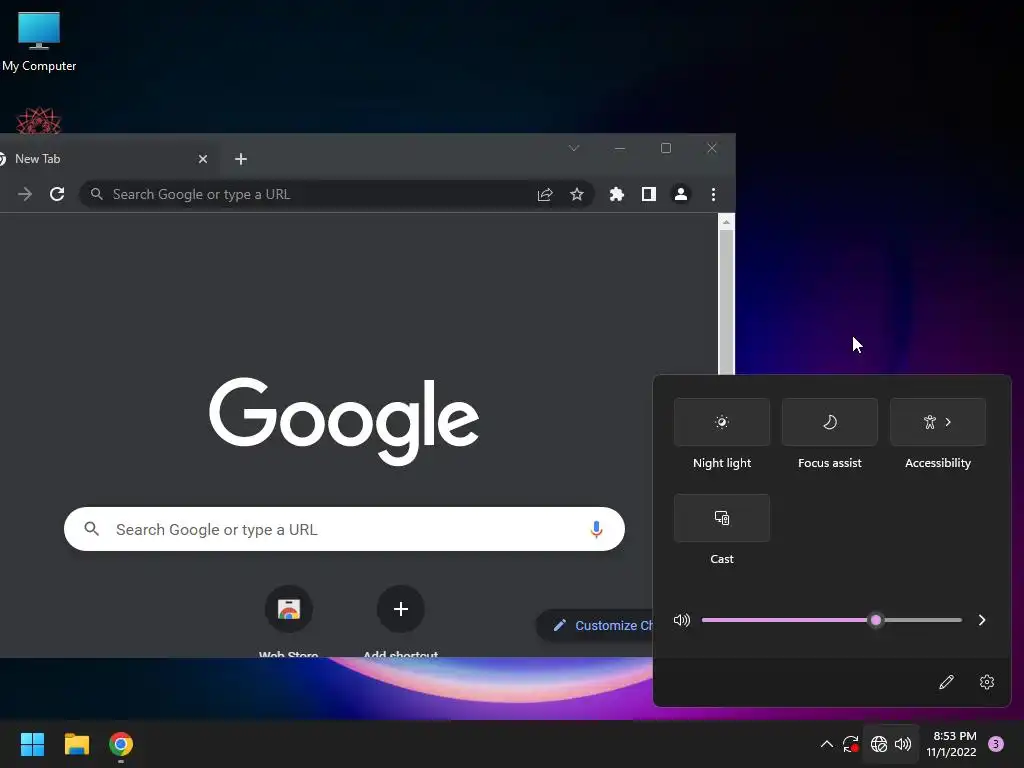Open File Explorer from taskbar
Screen dimensions: 1024x768
pyautogui.click(x=76, y=744)
